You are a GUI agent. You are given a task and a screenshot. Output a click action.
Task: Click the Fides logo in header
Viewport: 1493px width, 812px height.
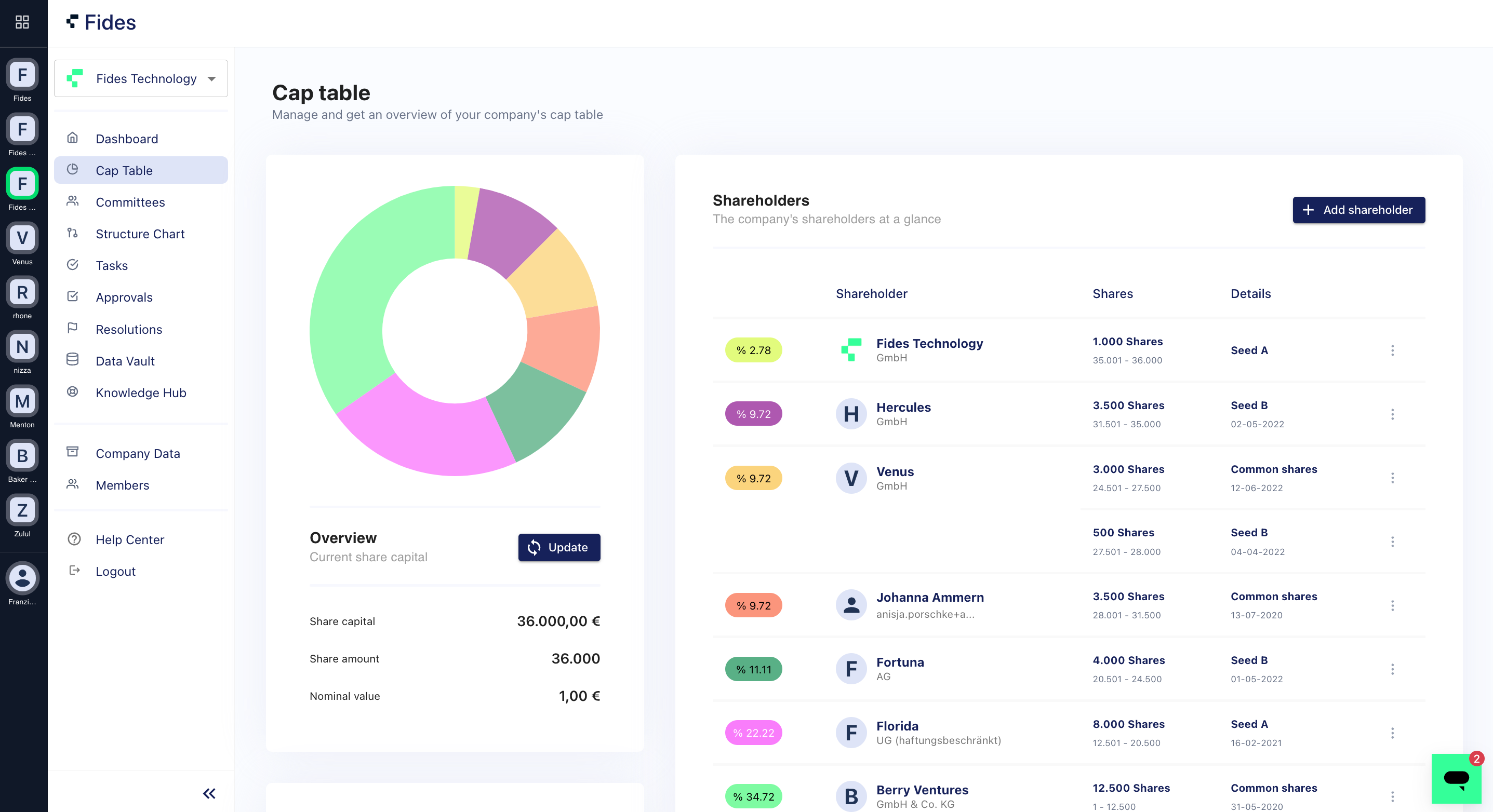click(101, 22)
